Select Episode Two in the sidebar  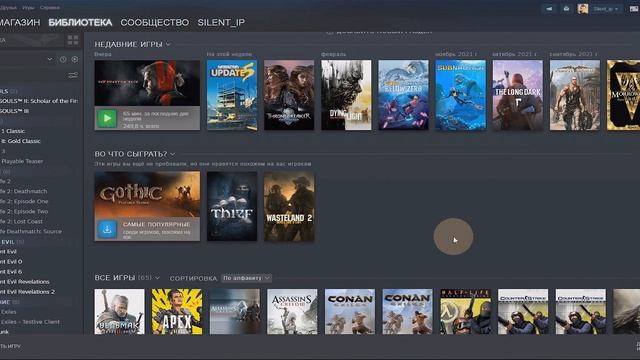tap(24, 211)
